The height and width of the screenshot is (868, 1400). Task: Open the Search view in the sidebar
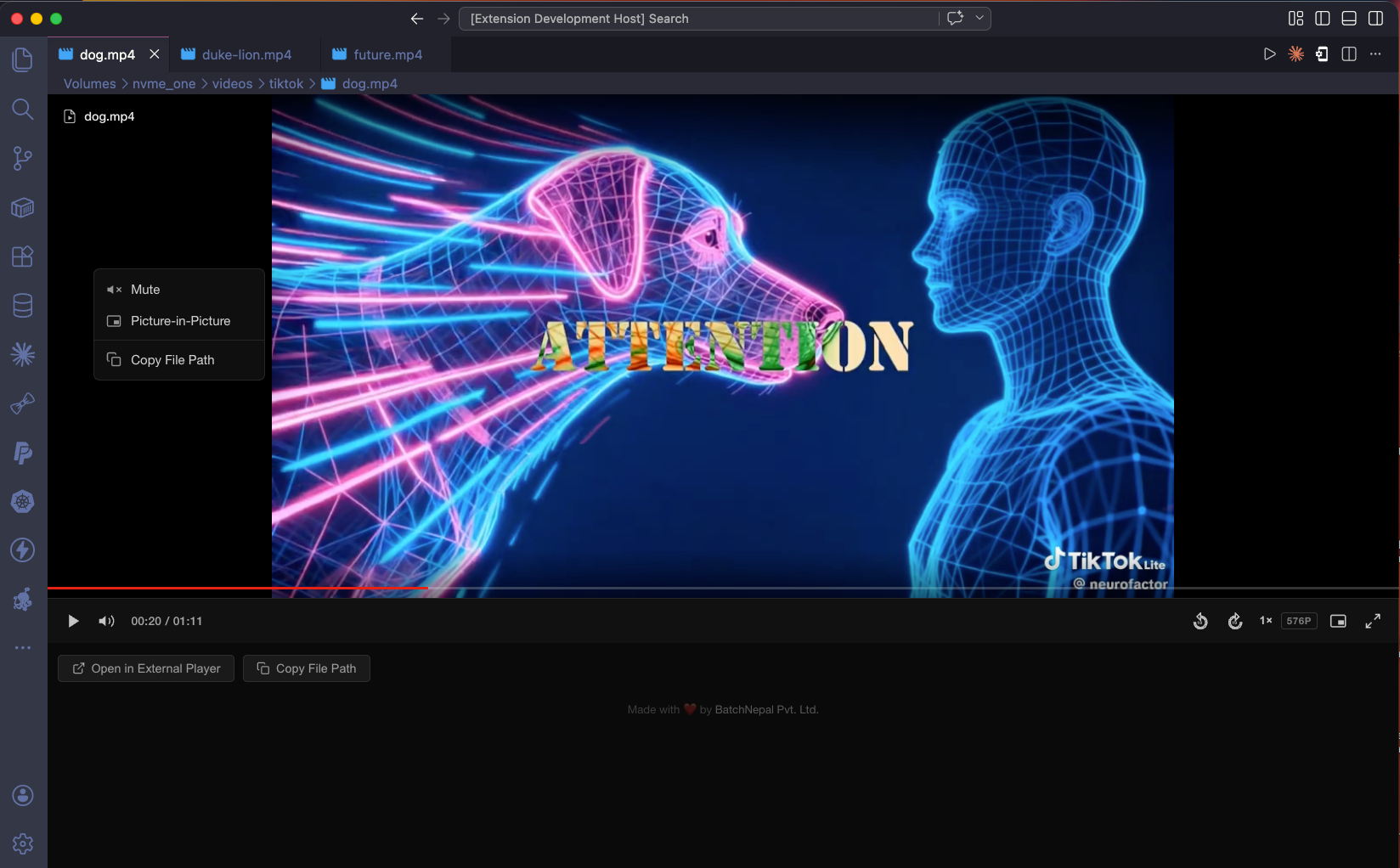22,109
